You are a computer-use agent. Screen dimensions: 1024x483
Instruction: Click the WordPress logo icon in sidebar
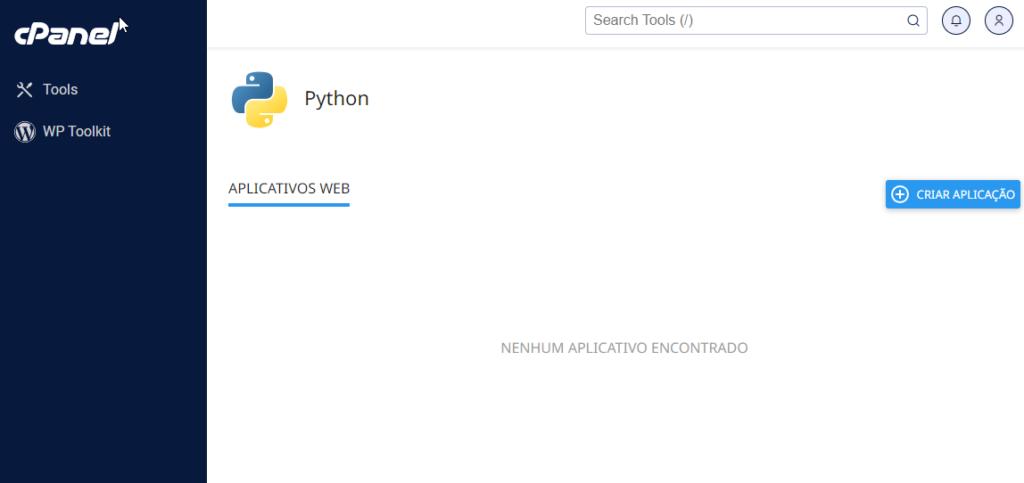[25, 131]
